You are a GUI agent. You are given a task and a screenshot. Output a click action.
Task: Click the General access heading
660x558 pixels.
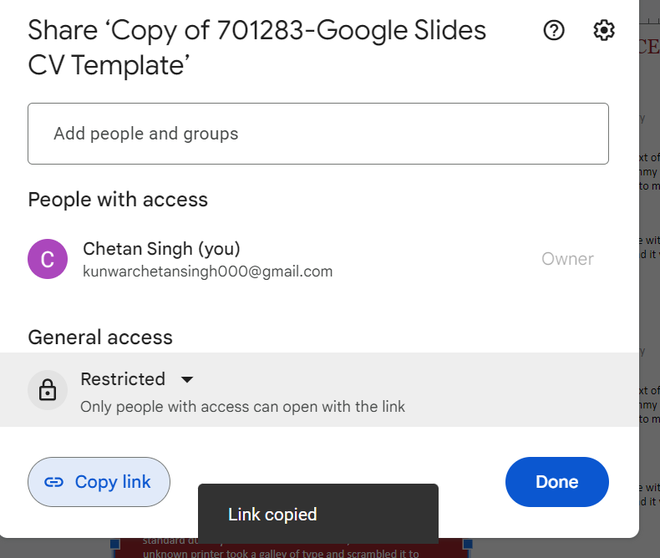(100, 337)
